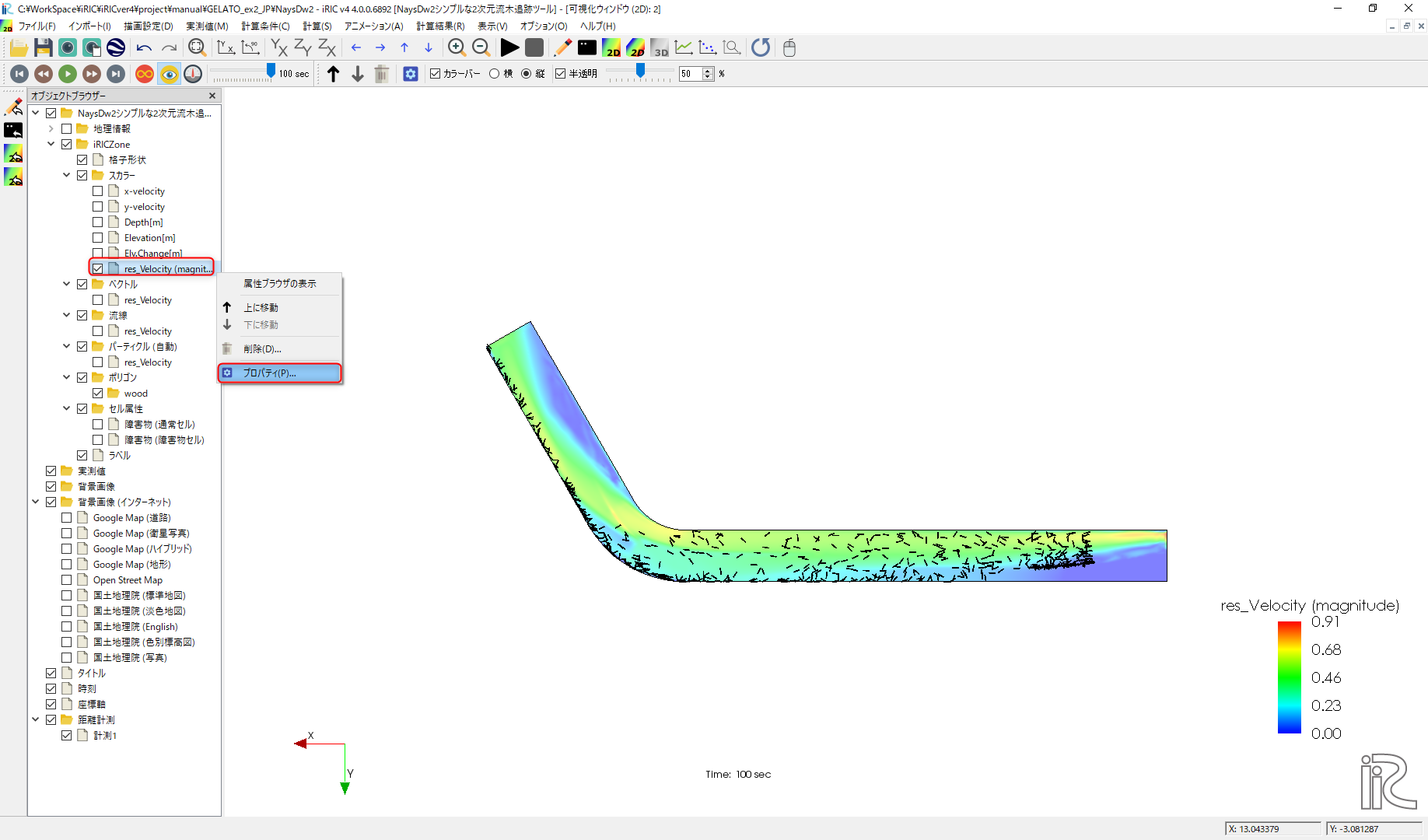1428x840 pixels.
Task: Open the 3D post-processing window
Action: [660, 48]
